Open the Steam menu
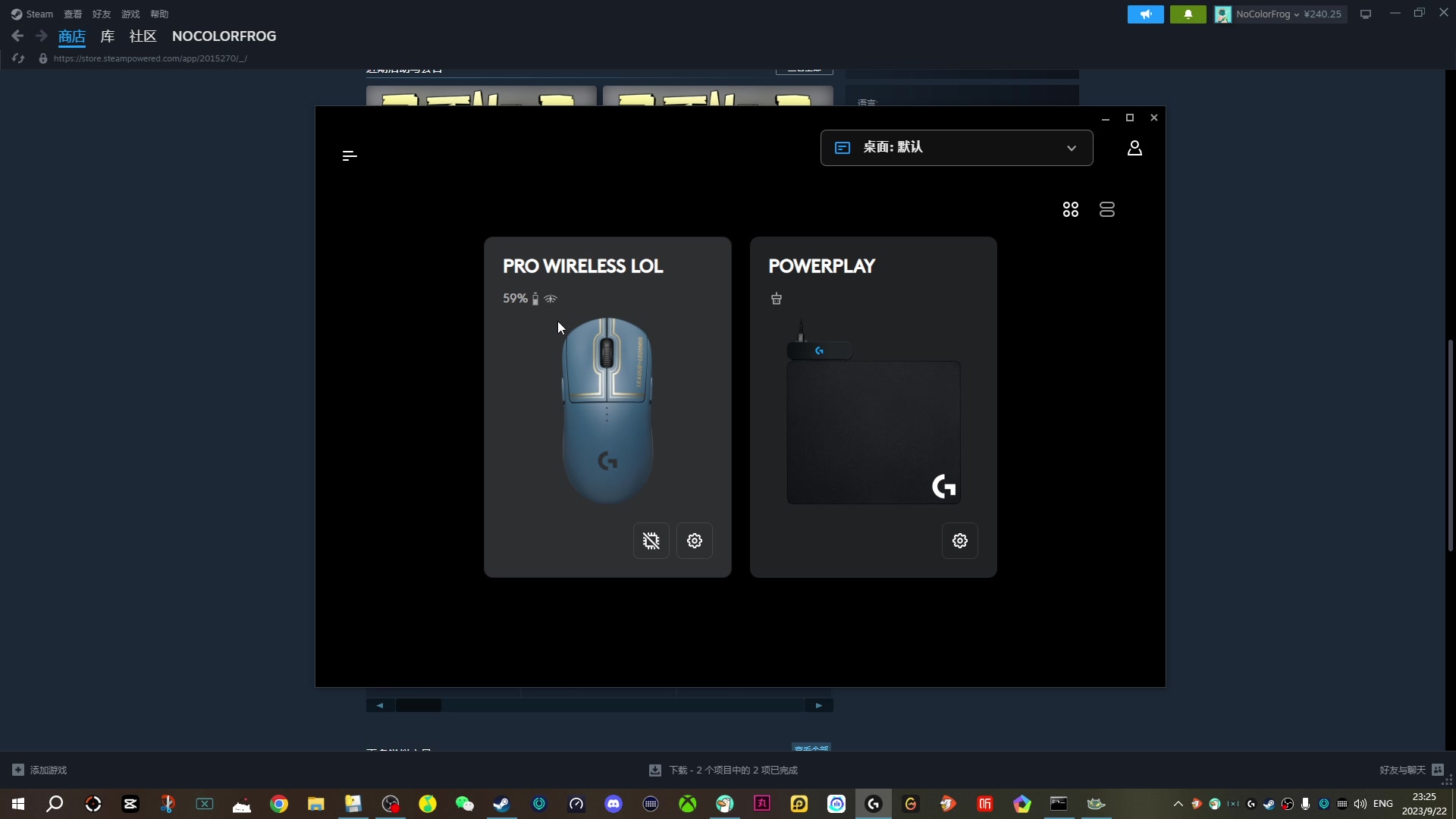Screen dimensions: 1456x819 click(32, 14)
